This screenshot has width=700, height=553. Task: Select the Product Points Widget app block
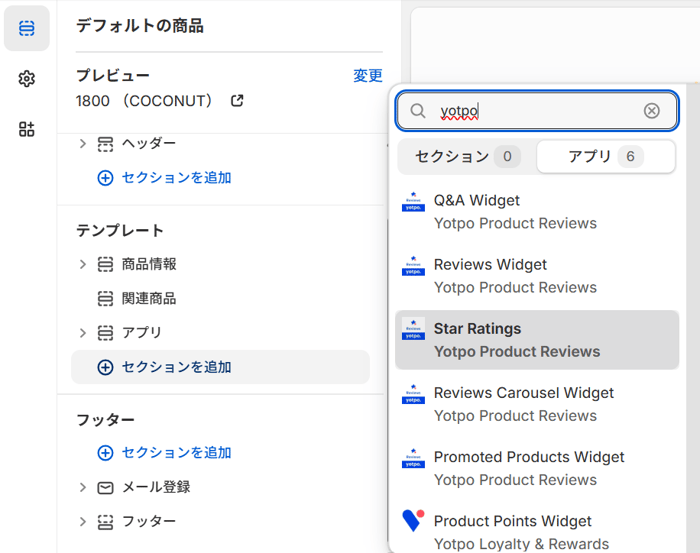(x=537, y=531)
